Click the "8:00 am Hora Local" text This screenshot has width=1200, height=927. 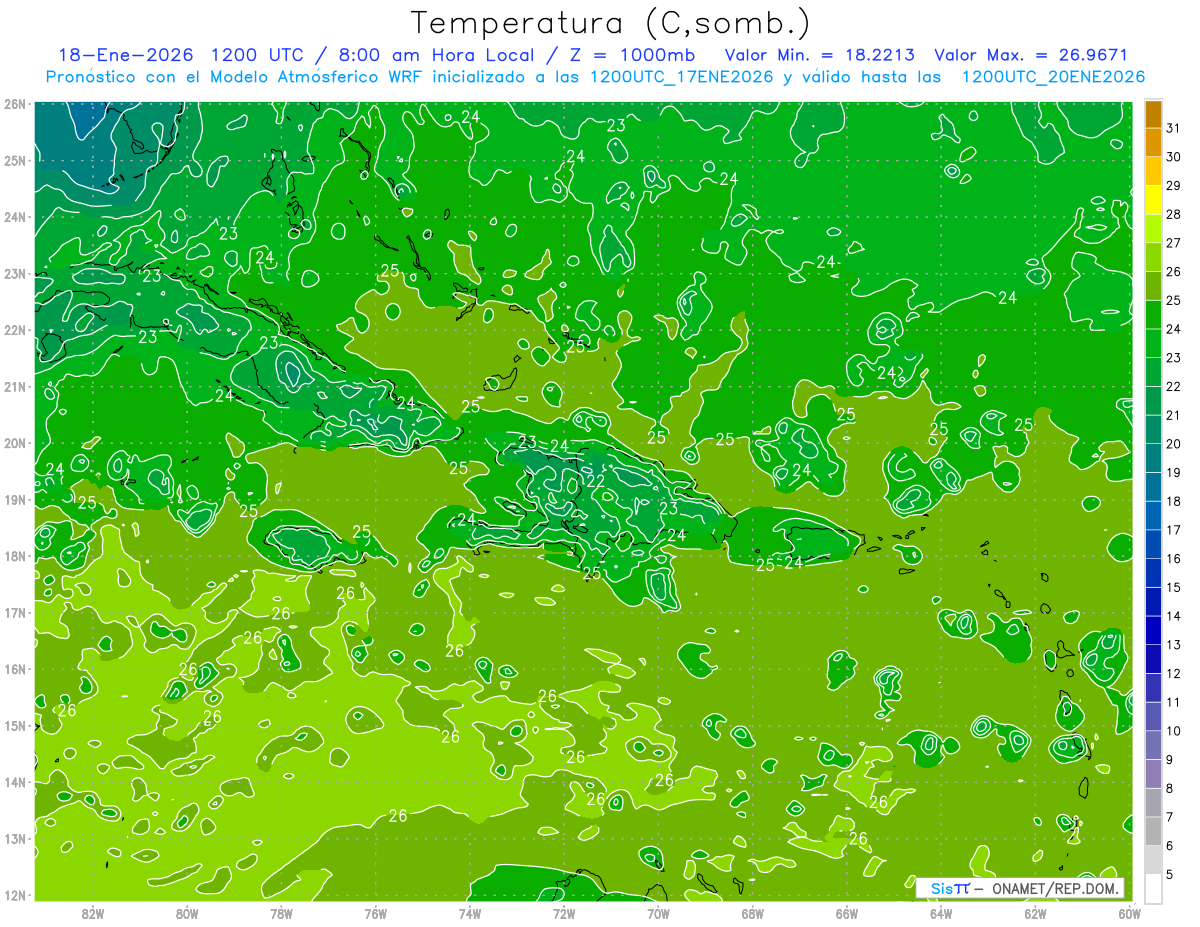pyautogui.click(x=438, y=54)
